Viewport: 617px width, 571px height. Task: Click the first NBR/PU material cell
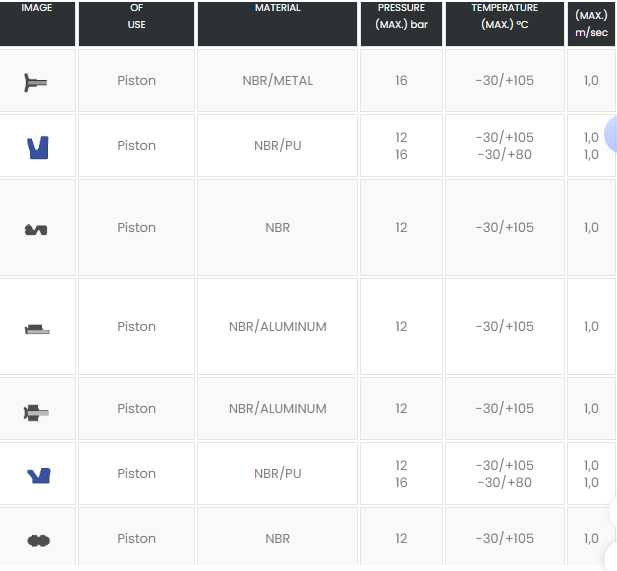tap(277, 146)
